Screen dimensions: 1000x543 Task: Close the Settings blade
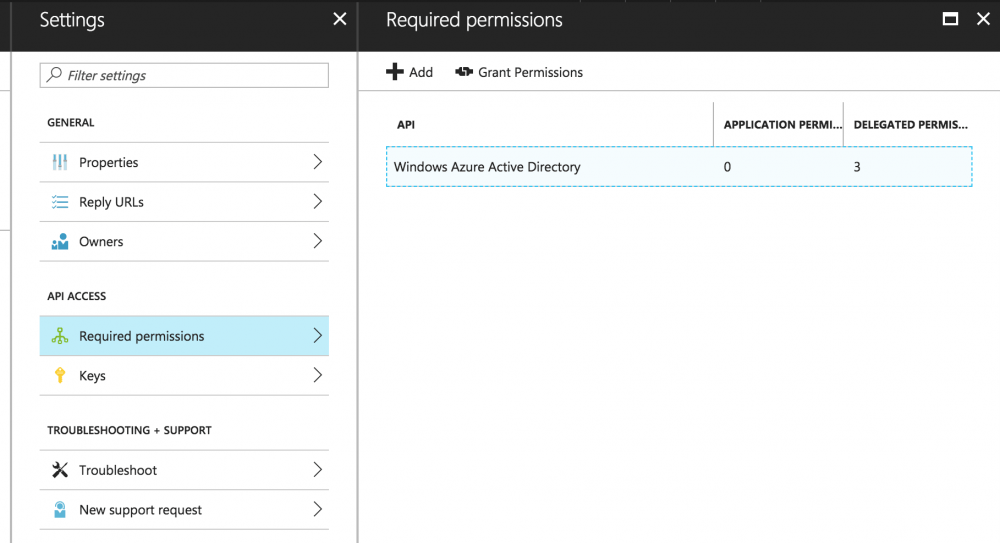point(340,19)
